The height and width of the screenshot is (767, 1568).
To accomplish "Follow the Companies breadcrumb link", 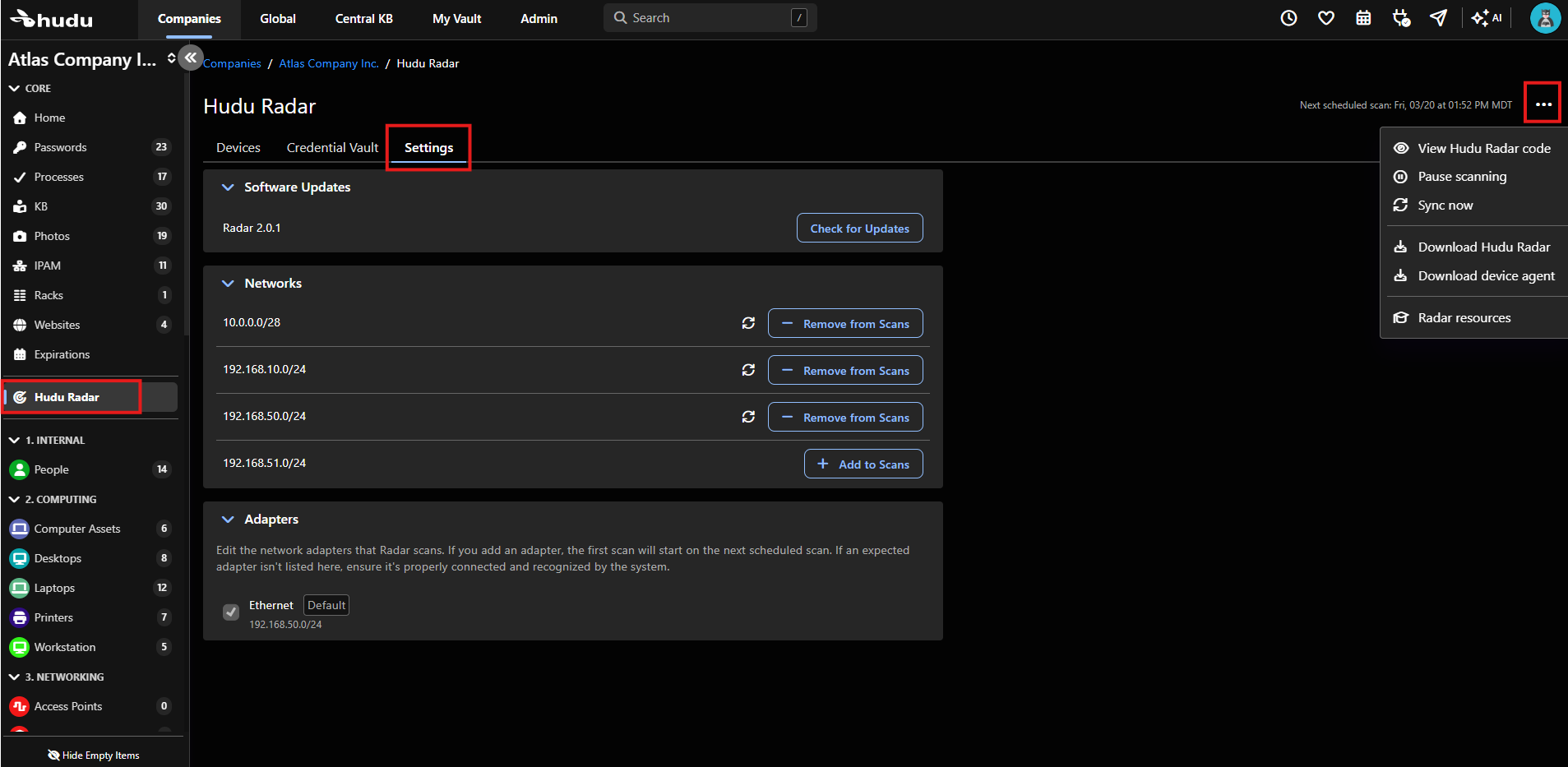I will [x=232, y=63].
